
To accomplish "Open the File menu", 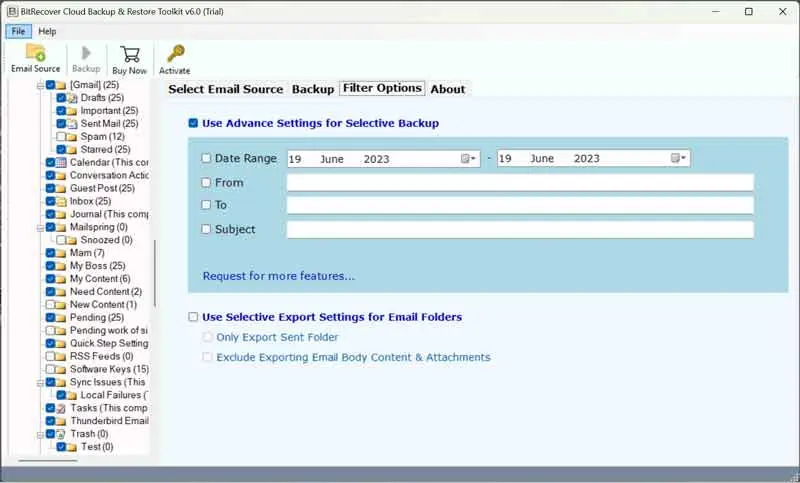I will (x=18, y=31).
